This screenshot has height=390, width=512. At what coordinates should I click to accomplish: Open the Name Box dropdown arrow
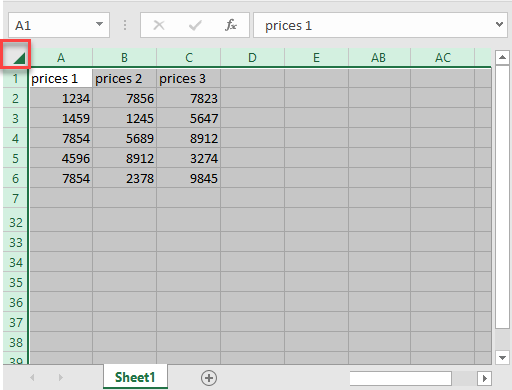(99, 24)
